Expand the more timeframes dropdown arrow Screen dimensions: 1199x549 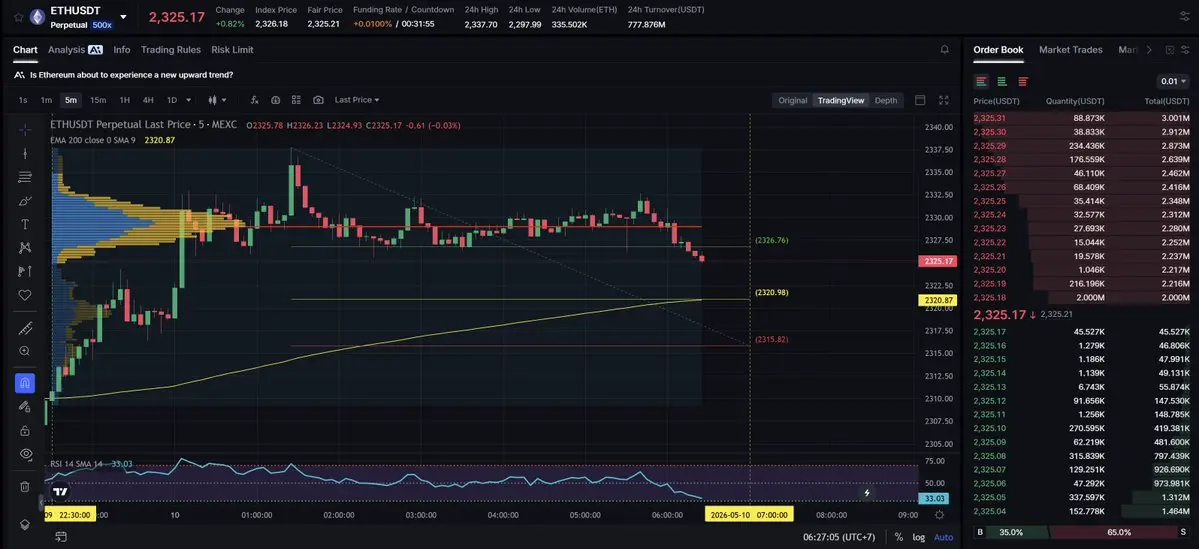[x=189, y=100]
